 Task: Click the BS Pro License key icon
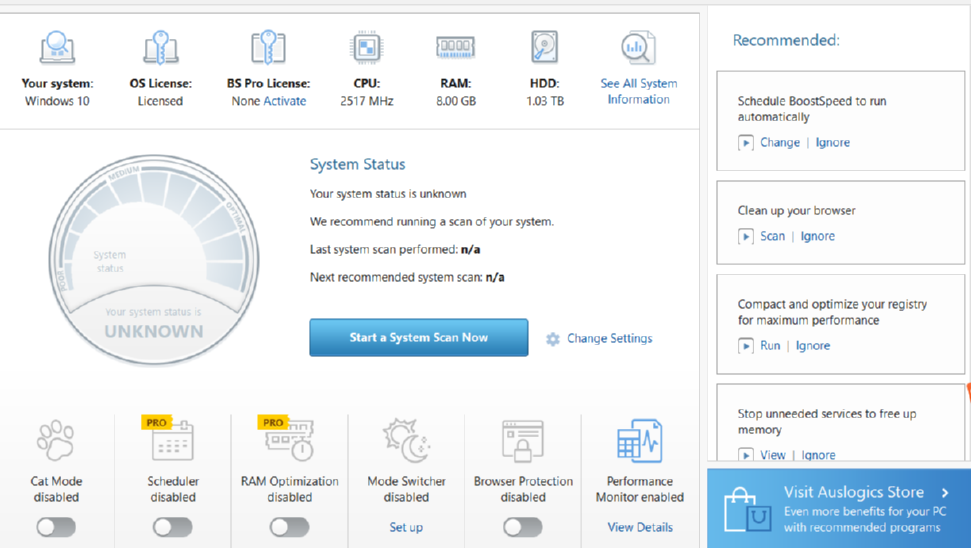tap(268, 48)
